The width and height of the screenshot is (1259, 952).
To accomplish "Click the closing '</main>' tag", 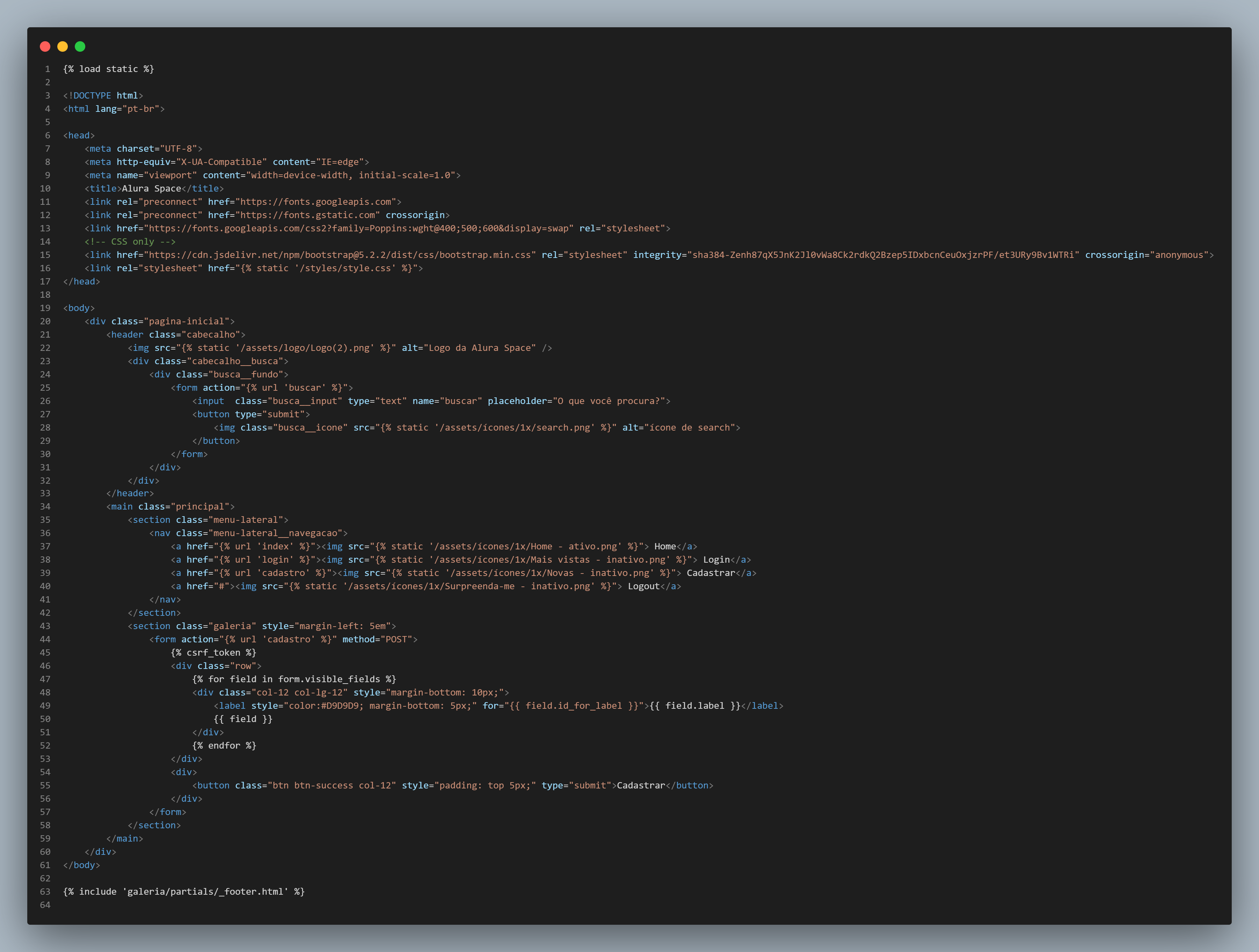I will [125, 838].
